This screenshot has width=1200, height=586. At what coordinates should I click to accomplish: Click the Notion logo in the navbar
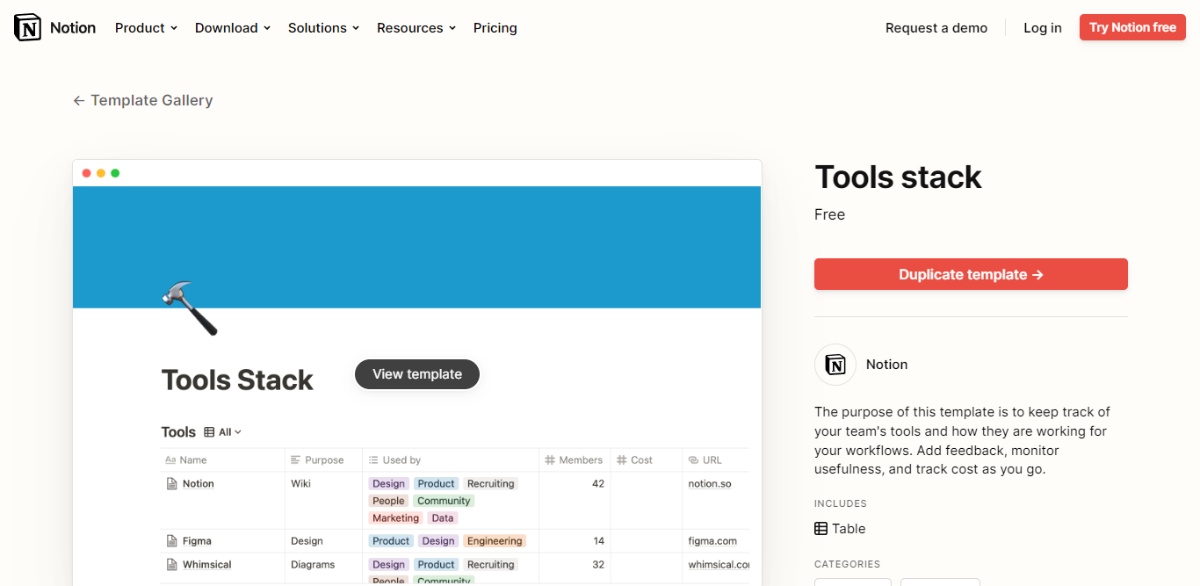click(x=55, y=28)
